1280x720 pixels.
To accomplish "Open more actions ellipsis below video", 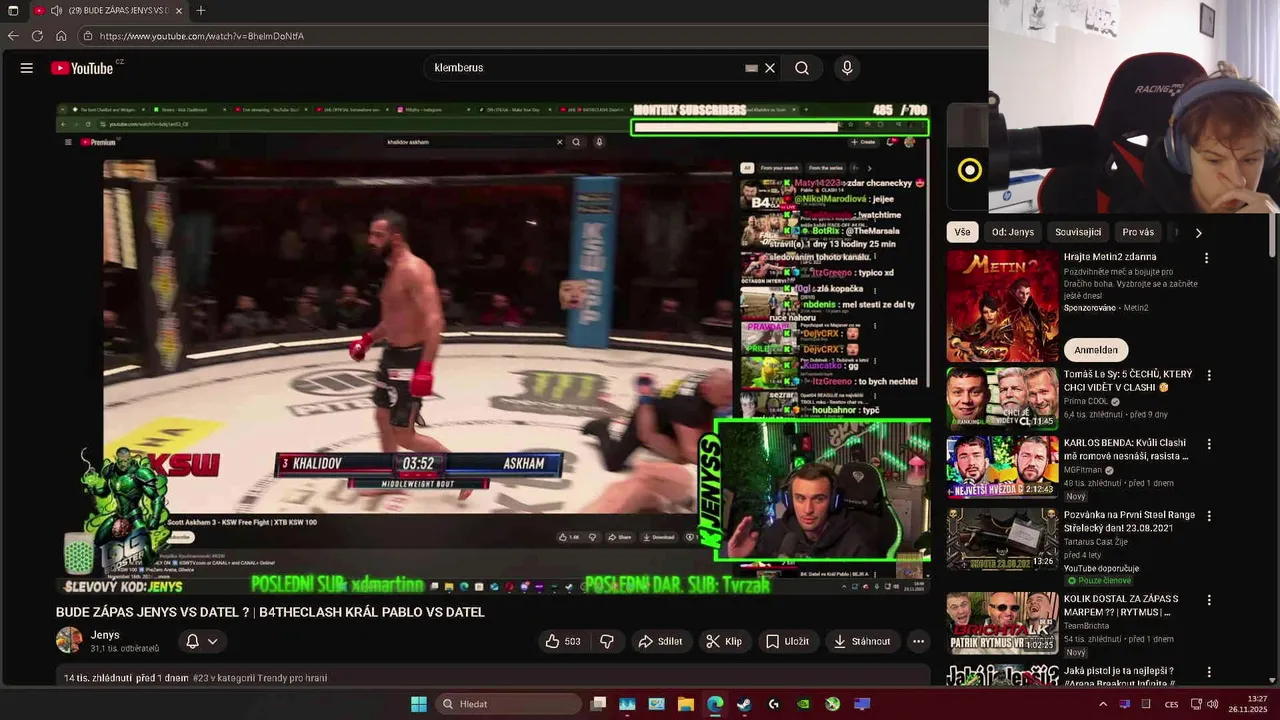I will [918, 641].
